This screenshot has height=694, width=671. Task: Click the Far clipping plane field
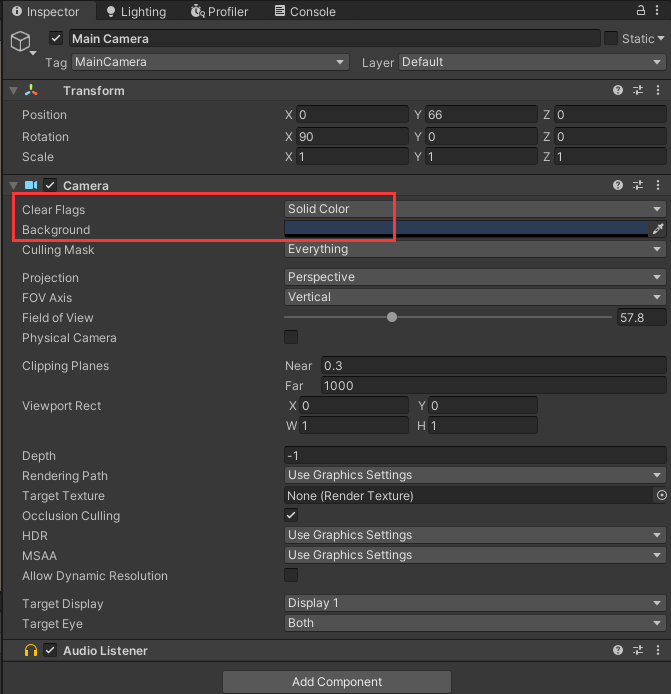pyautogui.click(x=494, y=386)
